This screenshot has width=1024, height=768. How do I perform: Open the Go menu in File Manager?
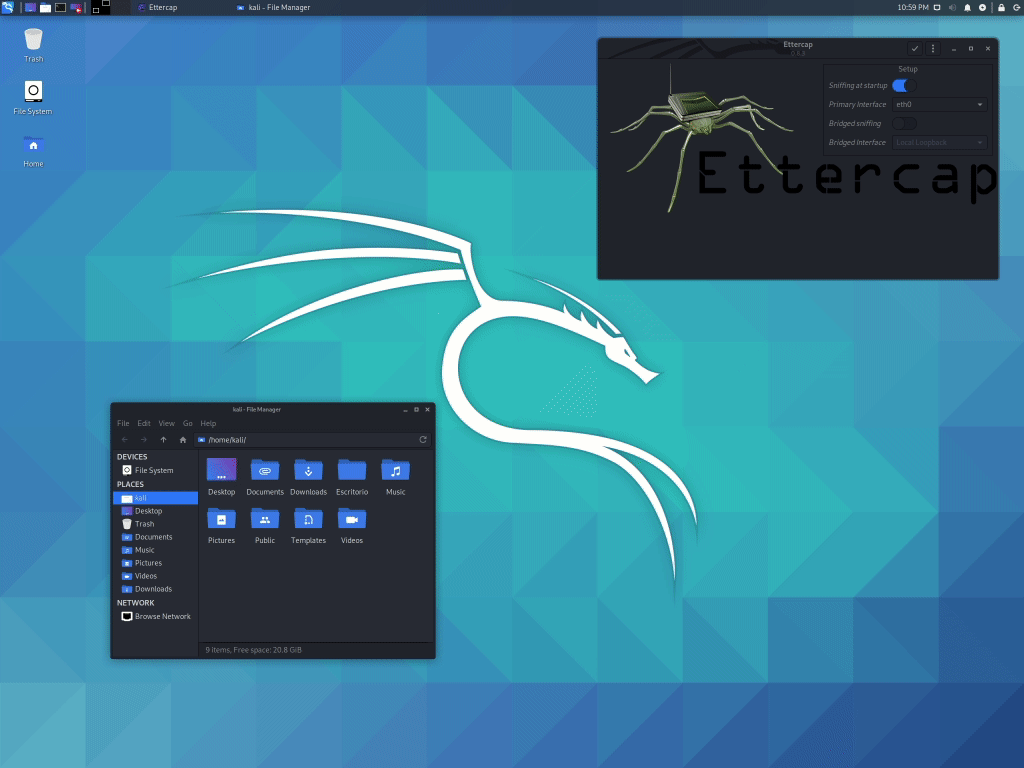pos(187,423)
